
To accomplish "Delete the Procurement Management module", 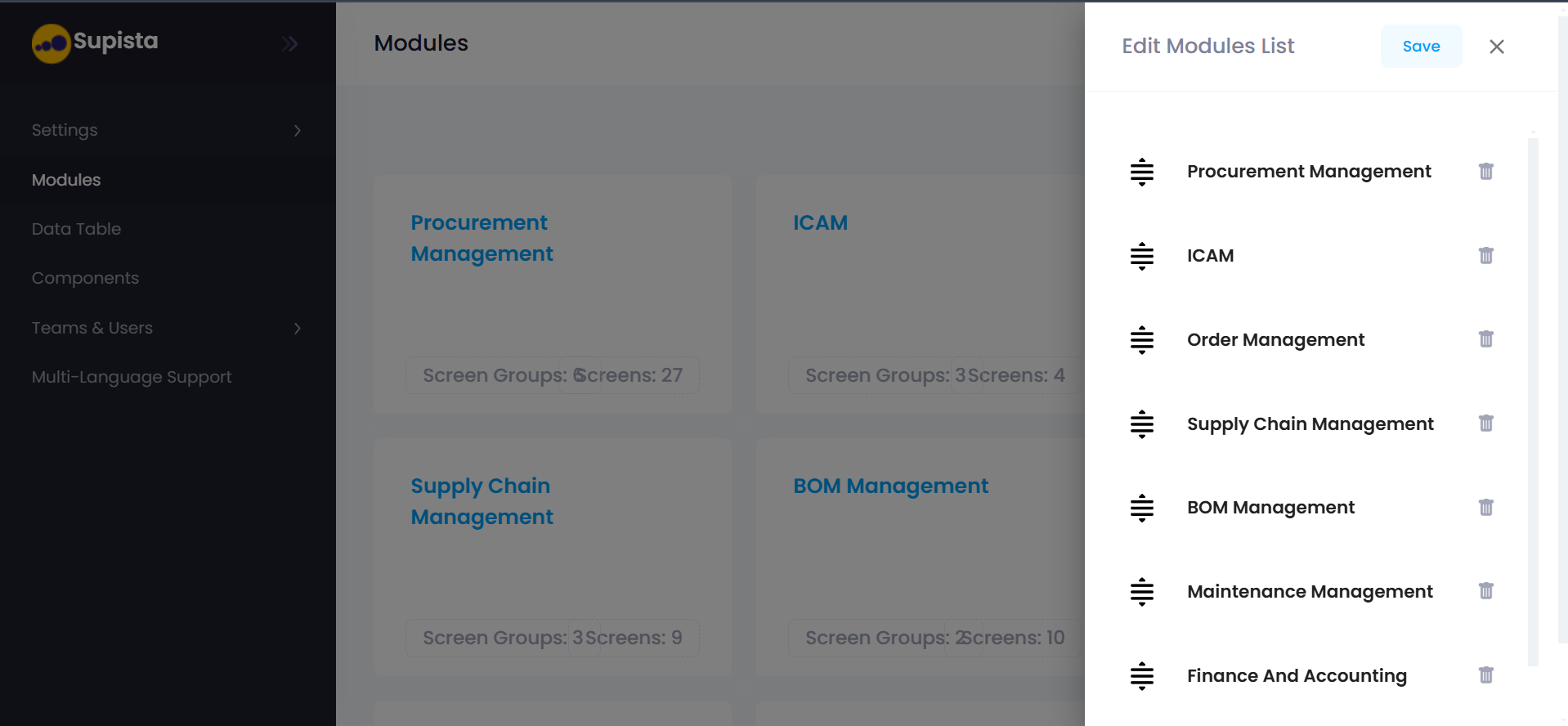I will click(1485, 172).
